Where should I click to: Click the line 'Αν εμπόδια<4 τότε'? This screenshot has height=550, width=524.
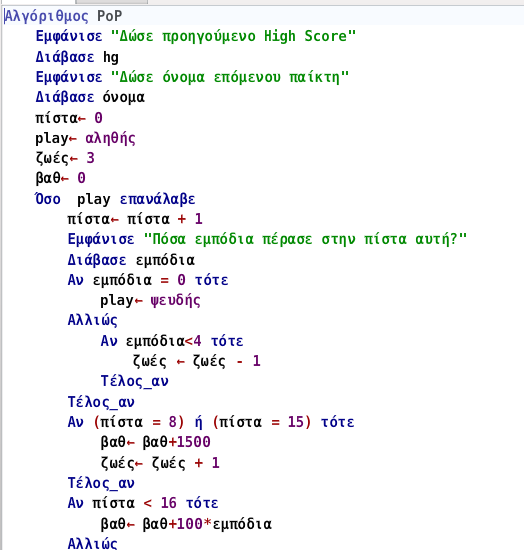172,341
